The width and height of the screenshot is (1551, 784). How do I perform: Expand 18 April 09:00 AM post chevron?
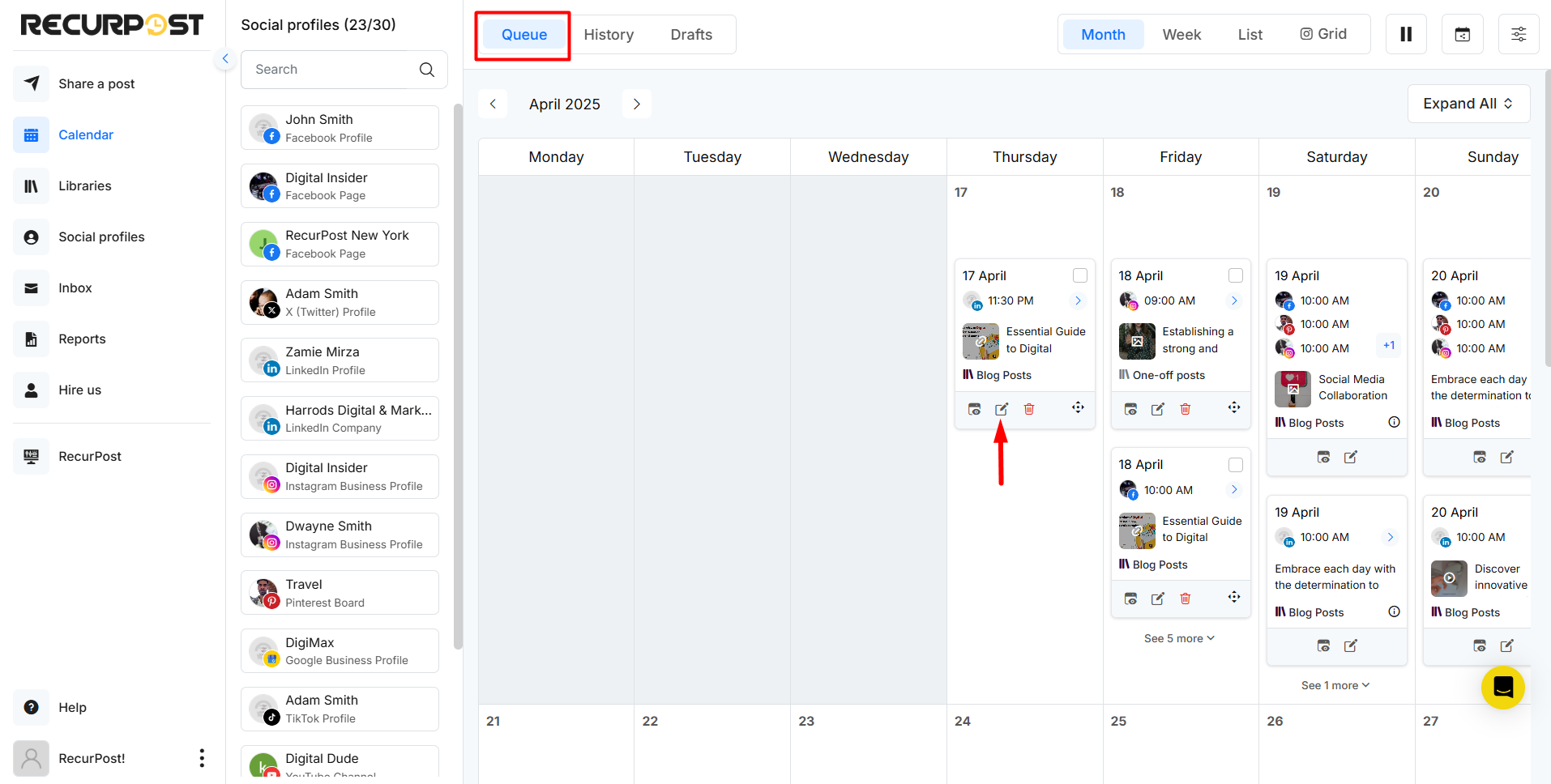point(1234,300)
